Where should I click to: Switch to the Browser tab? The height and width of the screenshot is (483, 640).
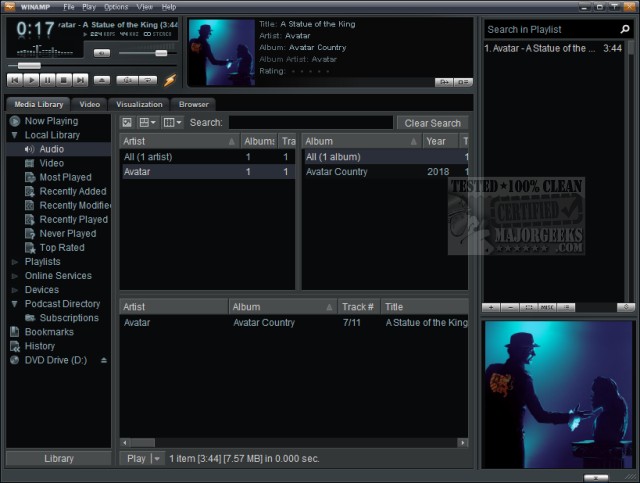(x=193, y=105)
